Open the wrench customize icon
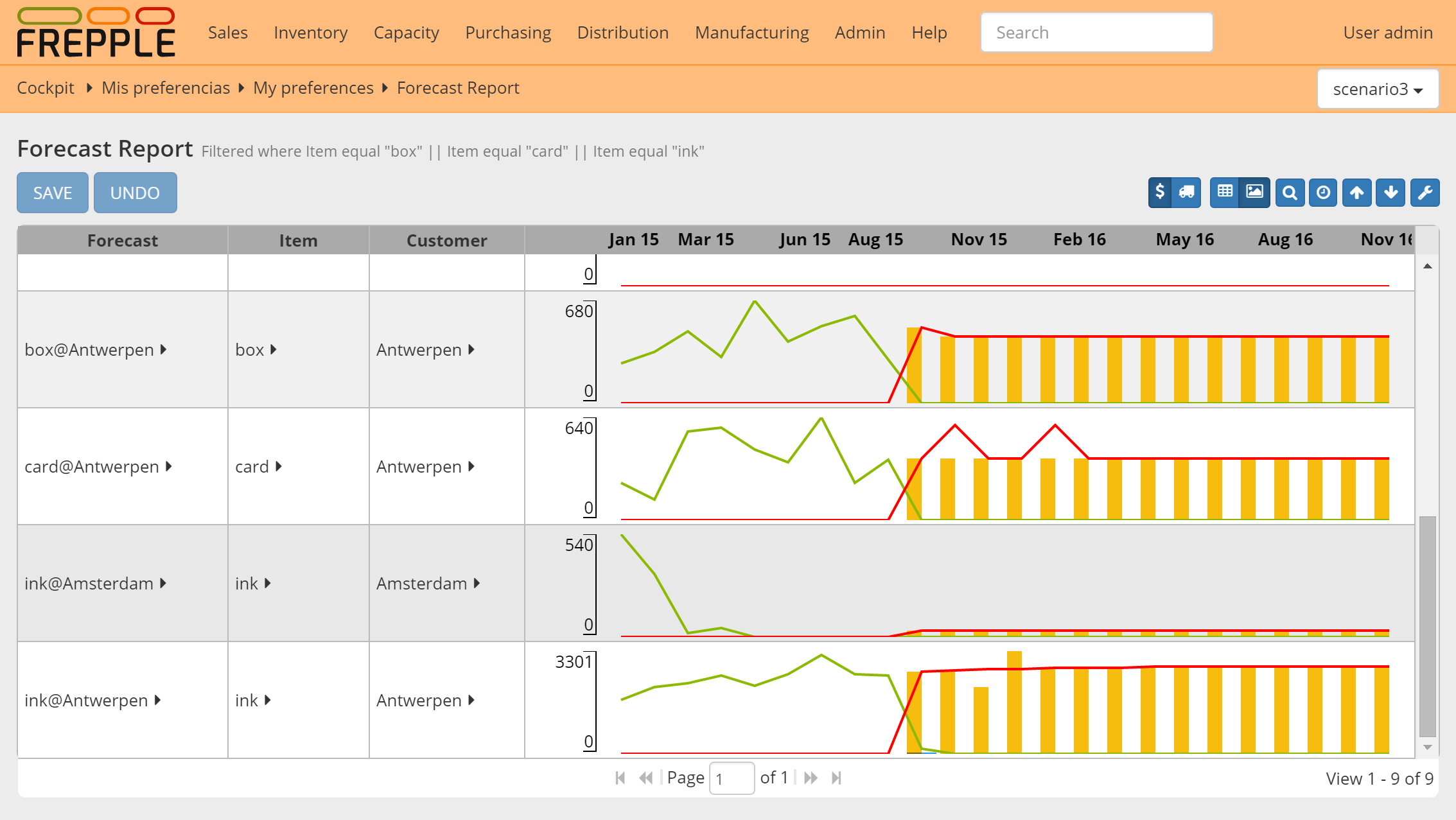1456x820 pixels. [1425, 193]
